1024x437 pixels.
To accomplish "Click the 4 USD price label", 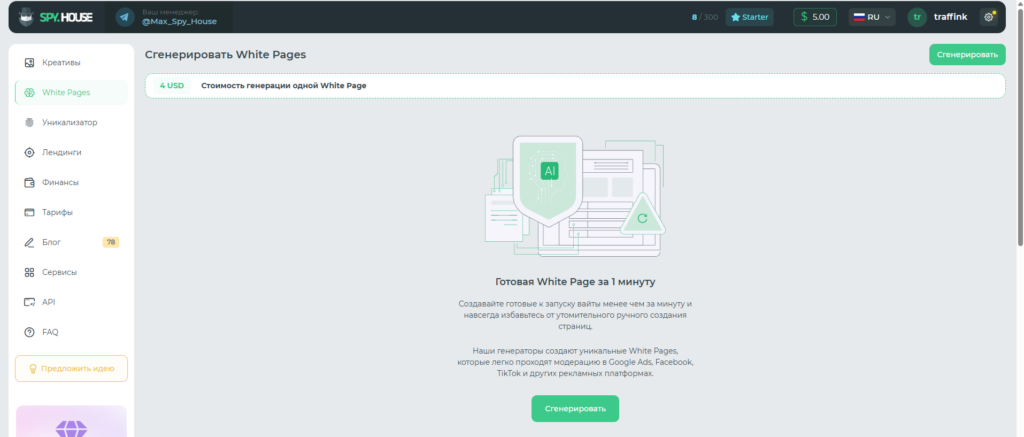I will [x=172, y=86].
